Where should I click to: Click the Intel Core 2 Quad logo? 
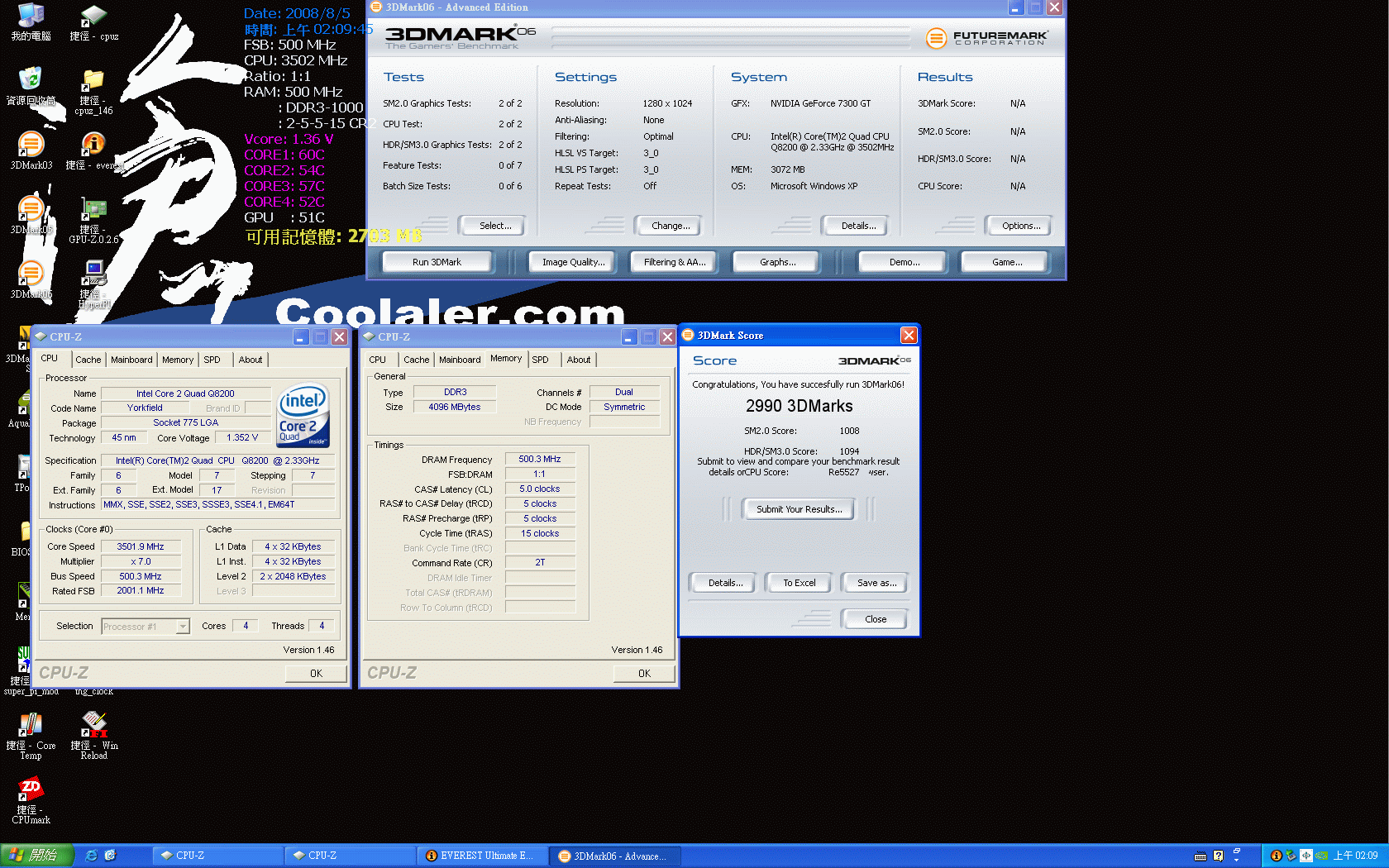click(x=303, y=416)
